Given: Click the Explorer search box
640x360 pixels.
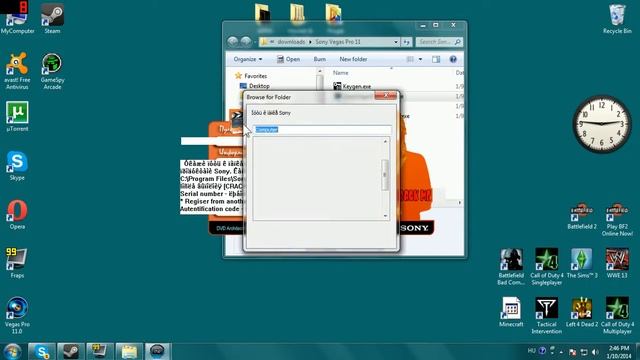Looking at the screenshot, I should 439,42.
